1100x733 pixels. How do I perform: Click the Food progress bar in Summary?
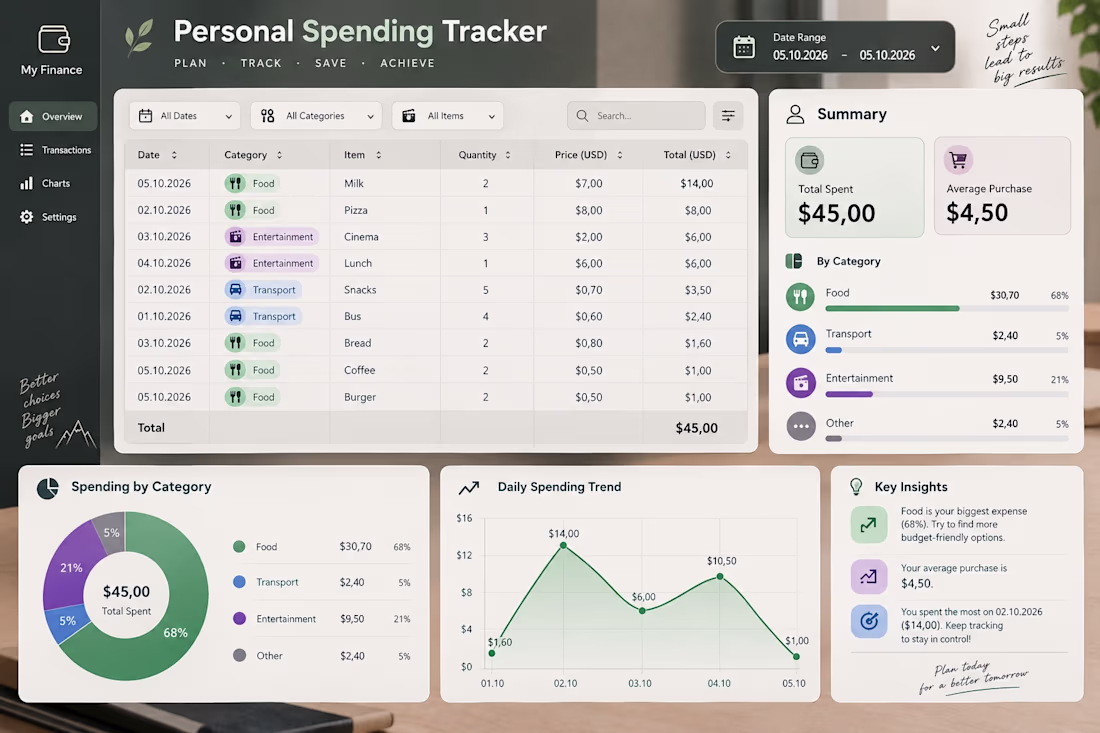pos(947,309)
